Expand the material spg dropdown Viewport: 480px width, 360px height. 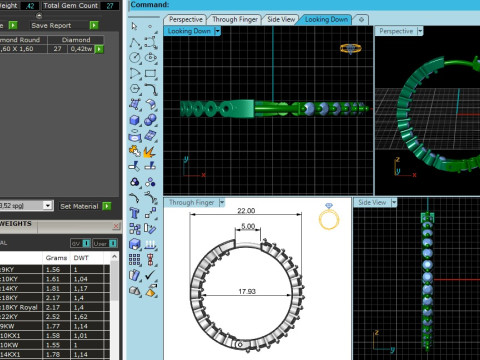[48, 206]
